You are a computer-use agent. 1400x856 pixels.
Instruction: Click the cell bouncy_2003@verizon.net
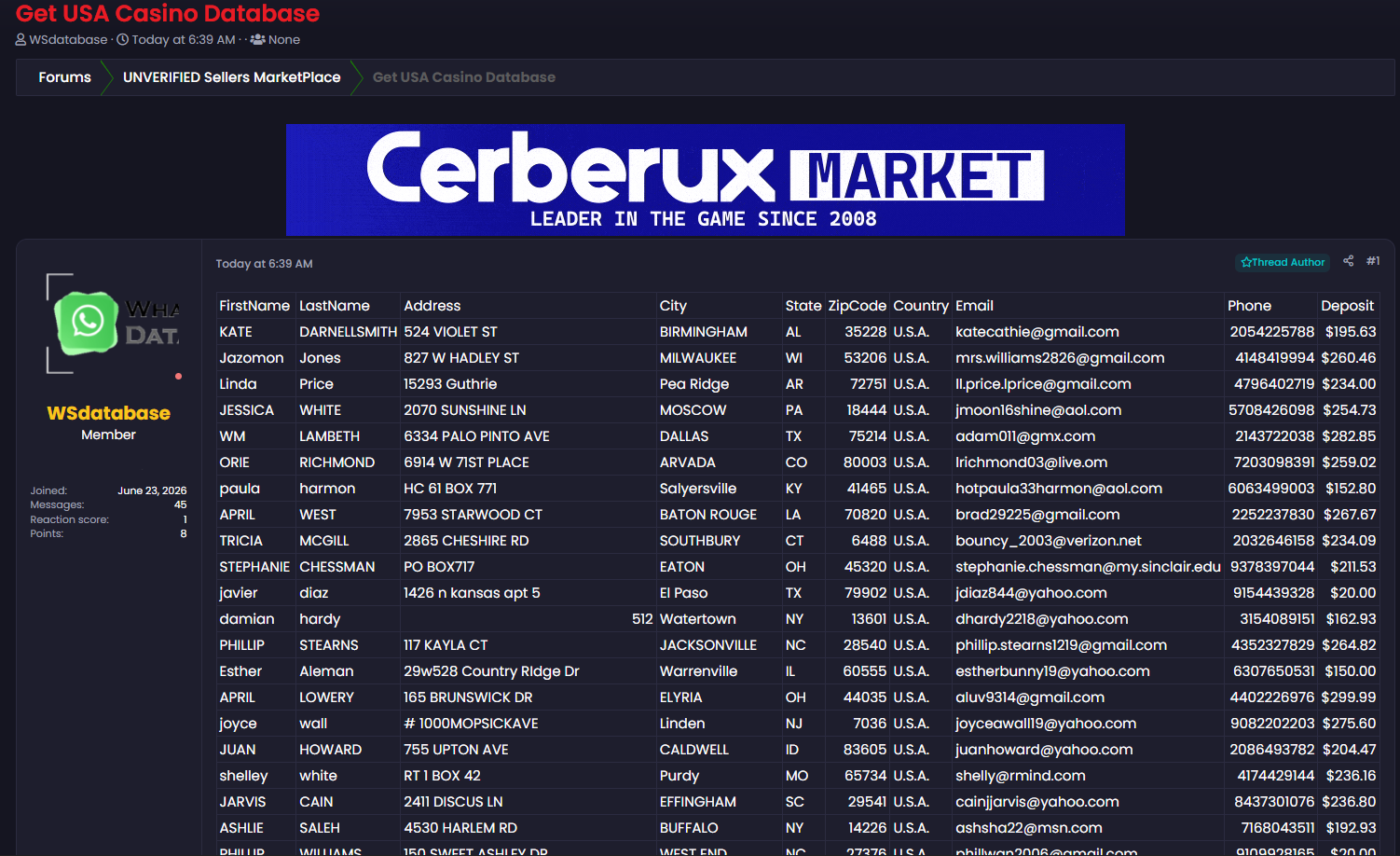[1049, 541]
